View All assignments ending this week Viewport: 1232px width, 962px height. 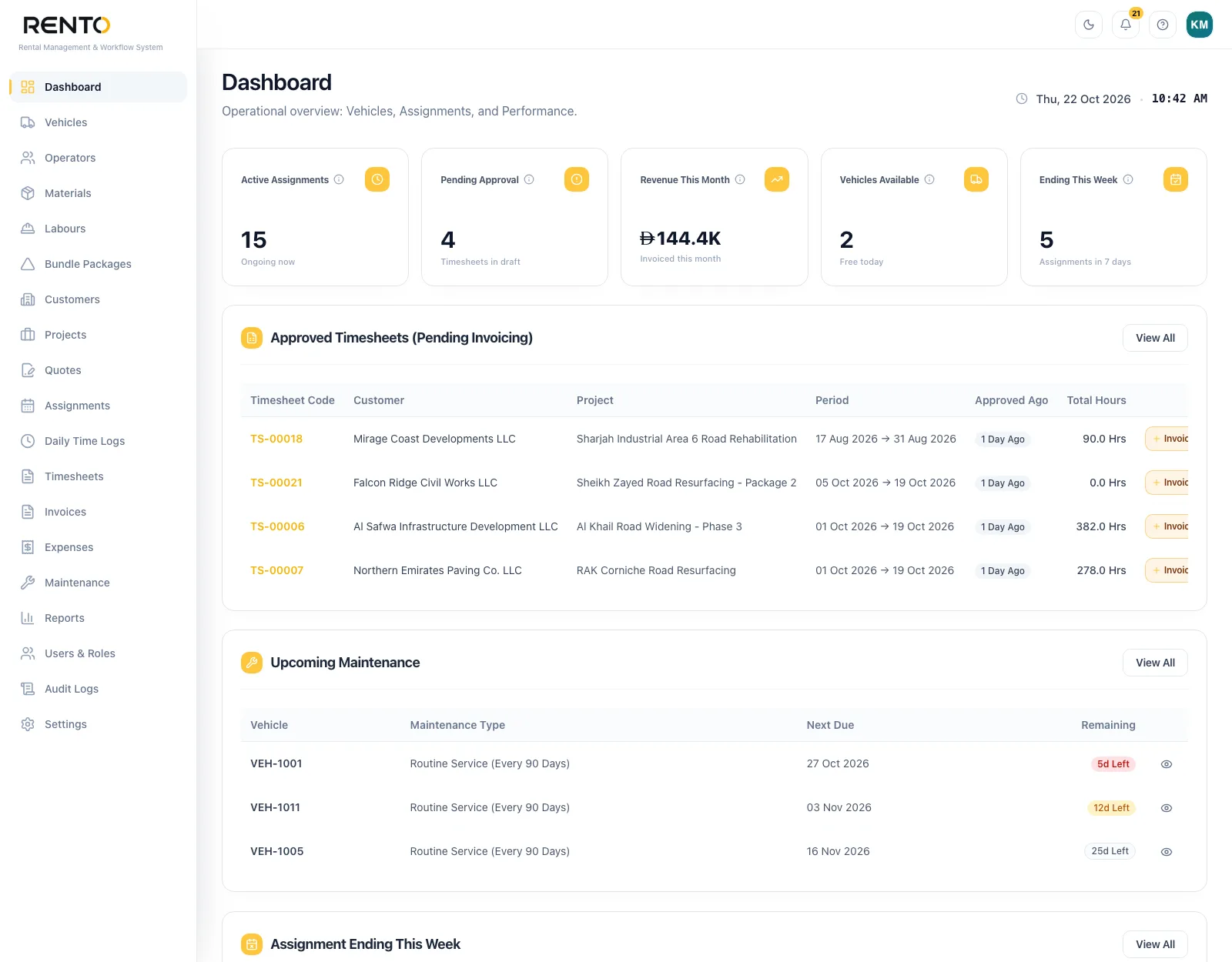point(1155,944)
